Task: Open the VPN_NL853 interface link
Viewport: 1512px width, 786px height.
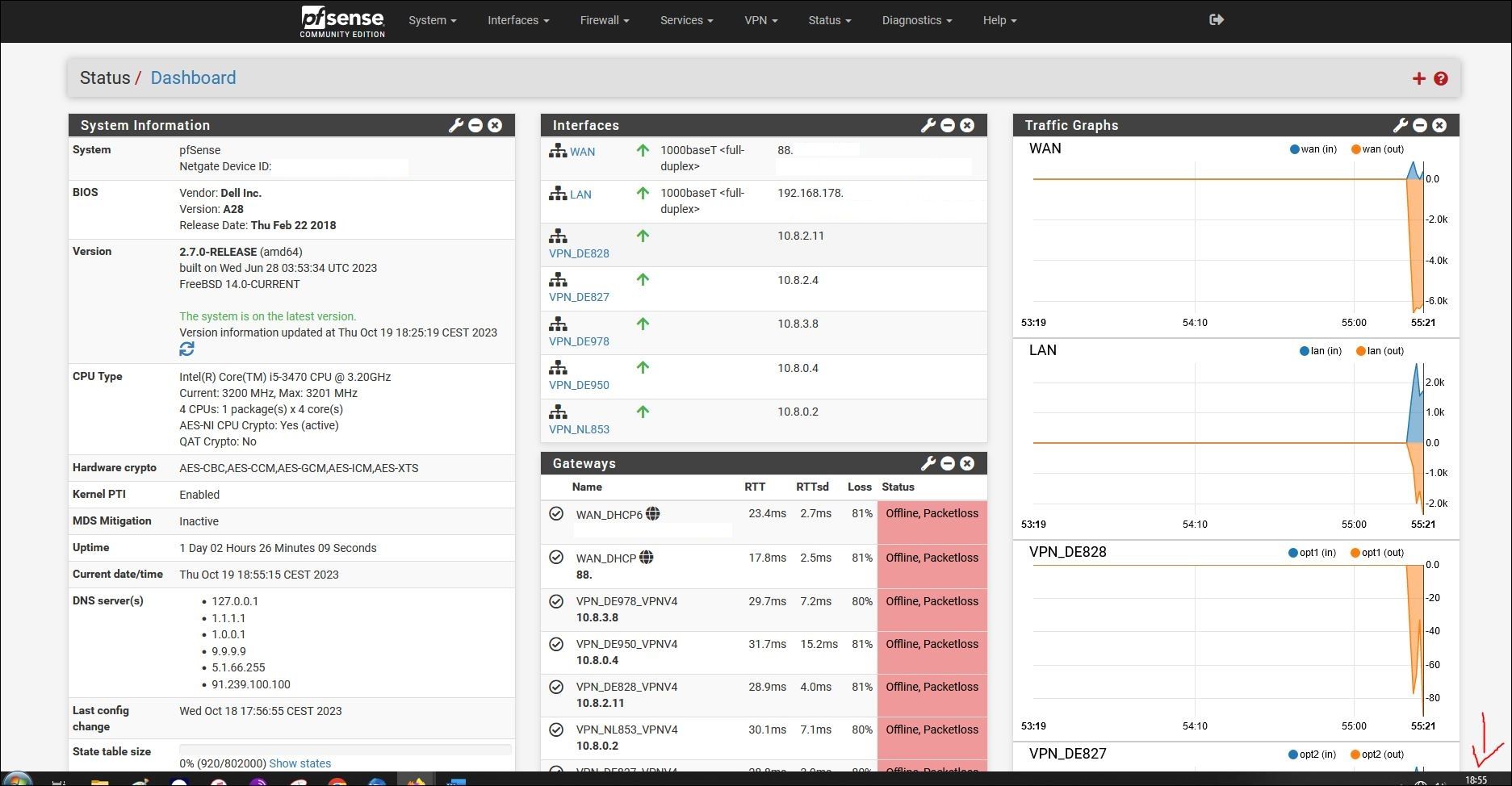Action: pyautogui.click(x=579, y=429)
